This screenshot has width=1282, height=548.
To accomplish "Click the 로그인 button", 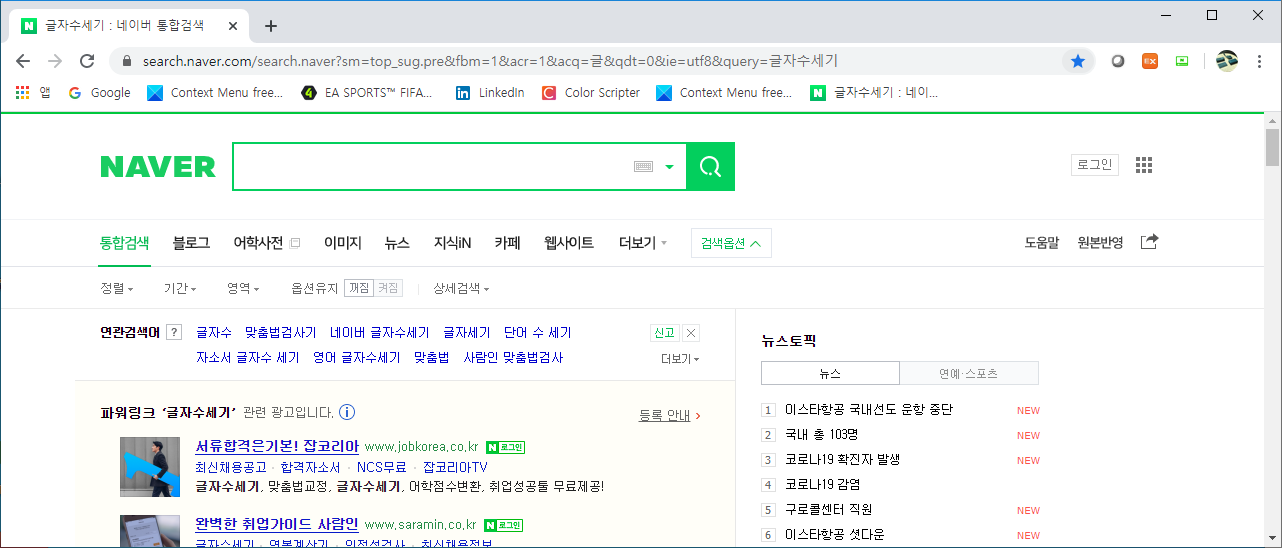I will point(1095,165).
